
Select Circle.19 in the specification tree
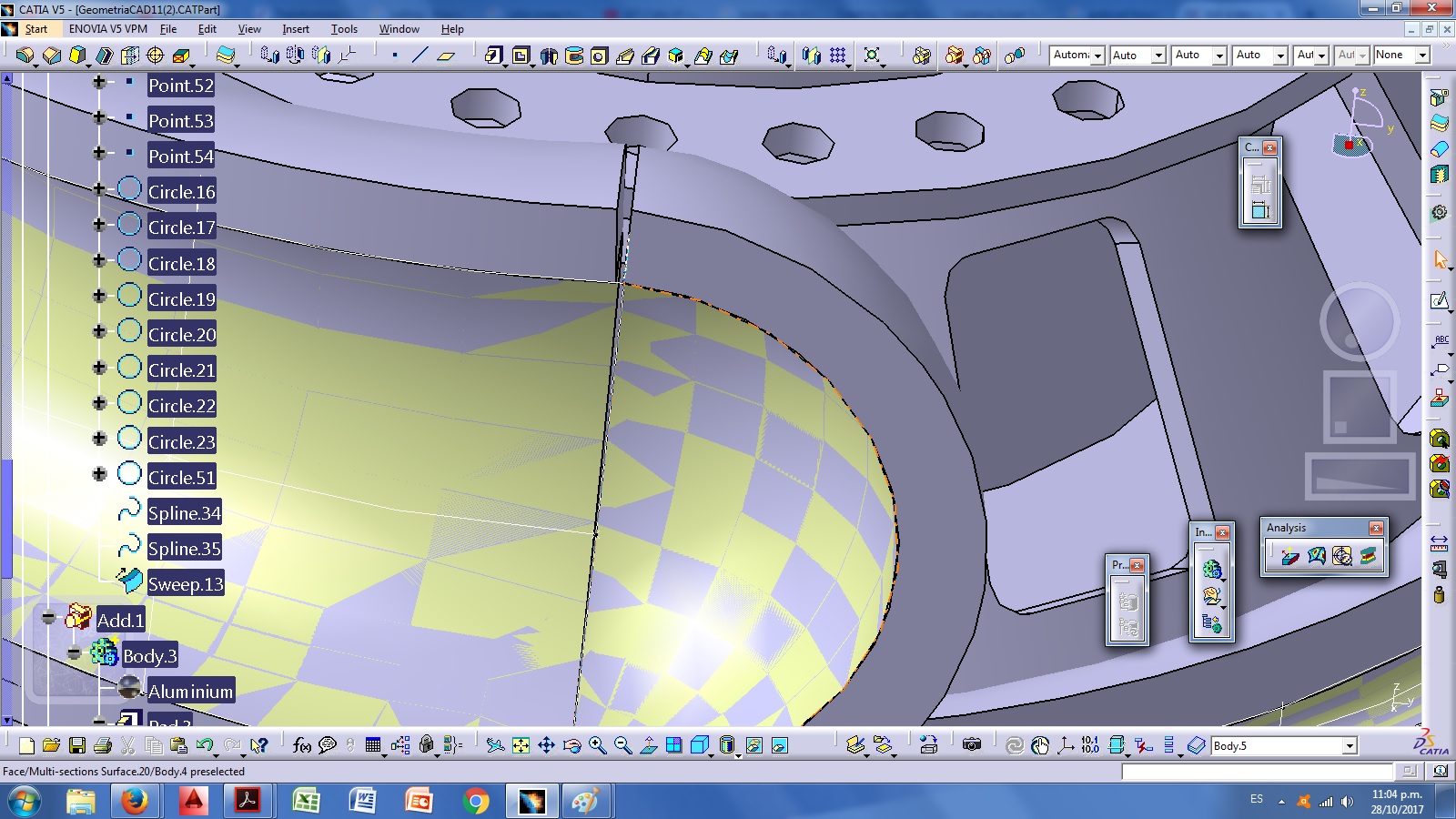(181, 298)
